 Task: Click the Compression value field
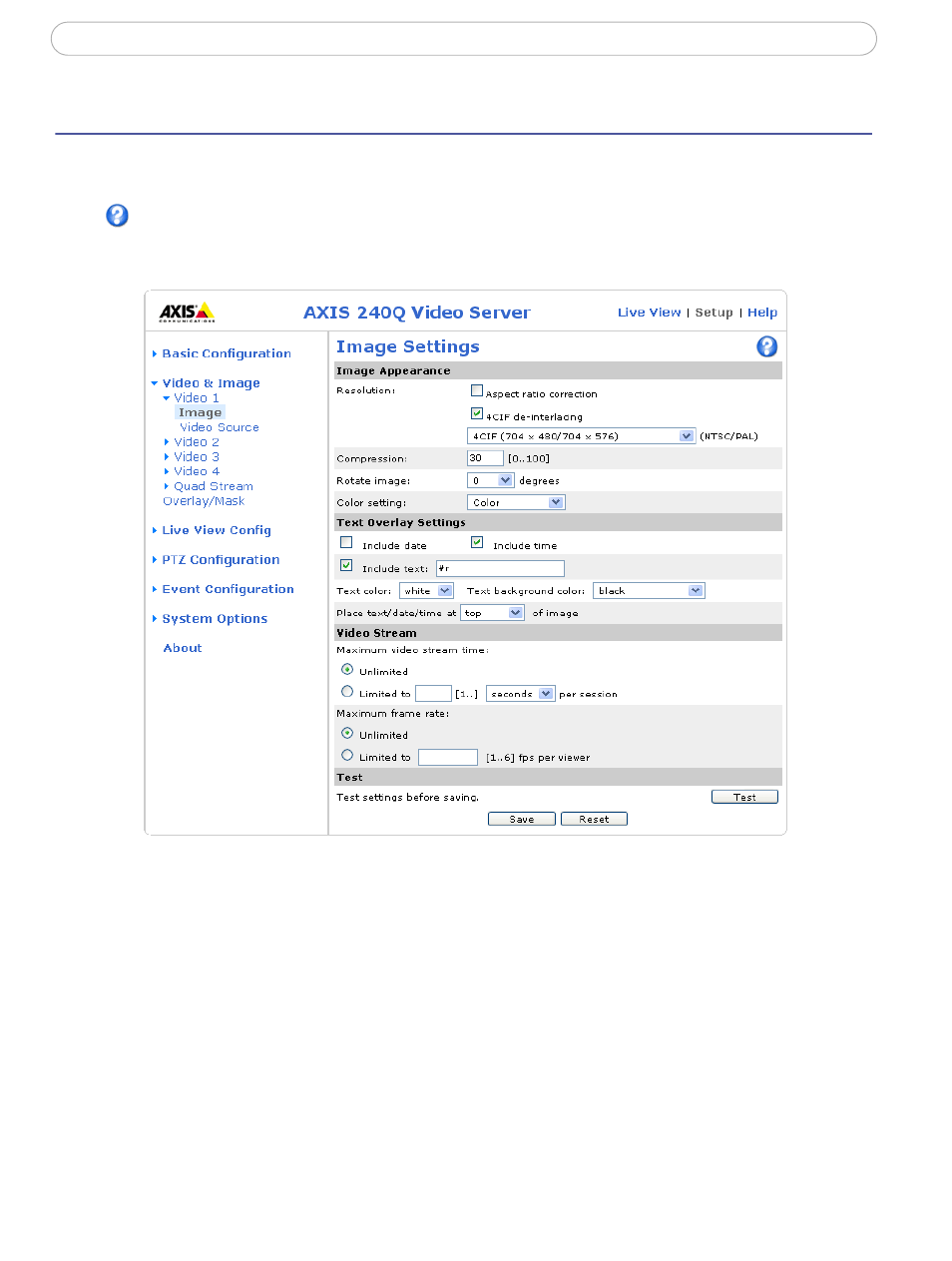(x=485, y=458)
